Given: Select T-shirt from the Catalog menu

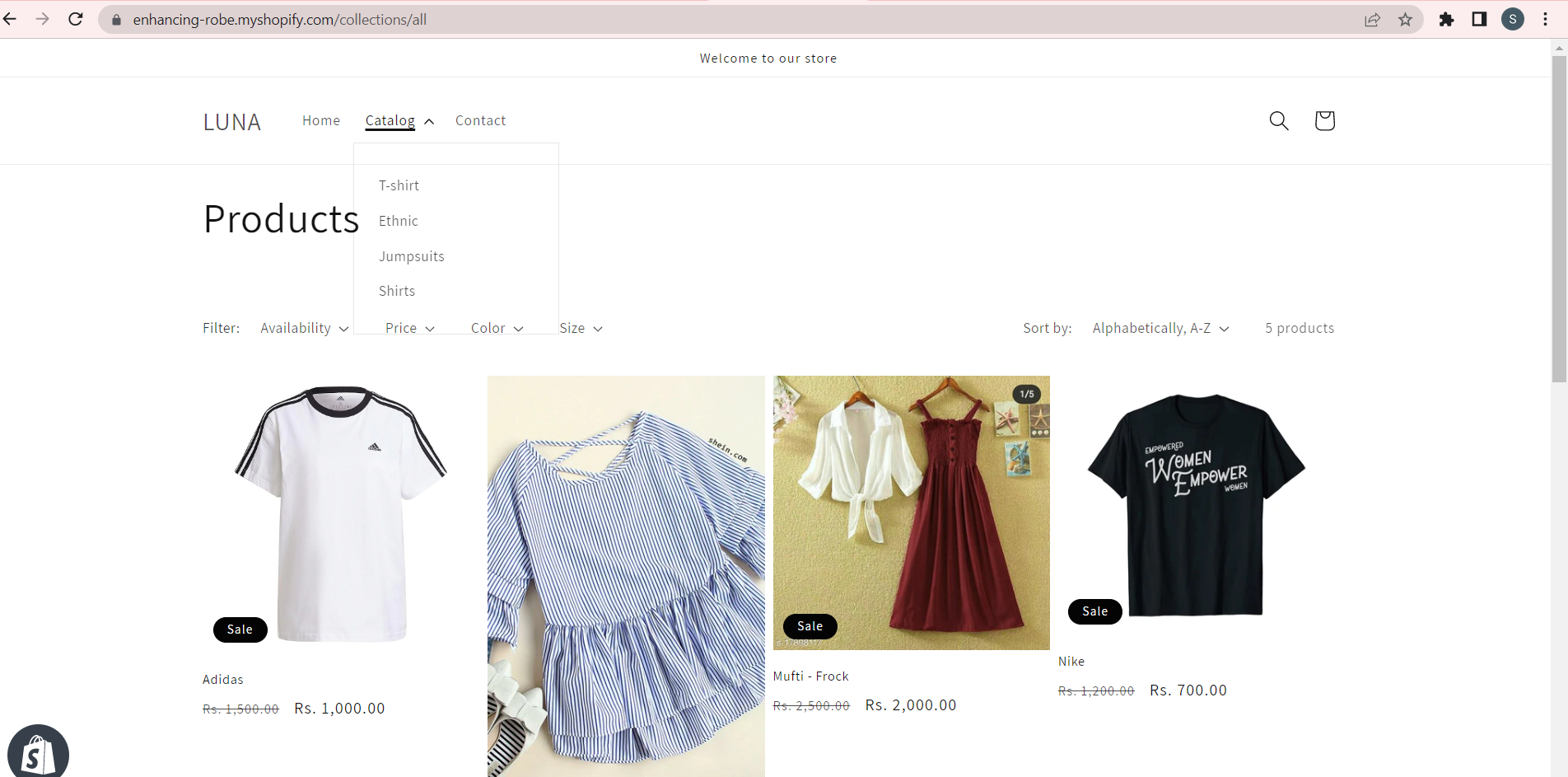Looking at the screenshot, I should 399,185.
